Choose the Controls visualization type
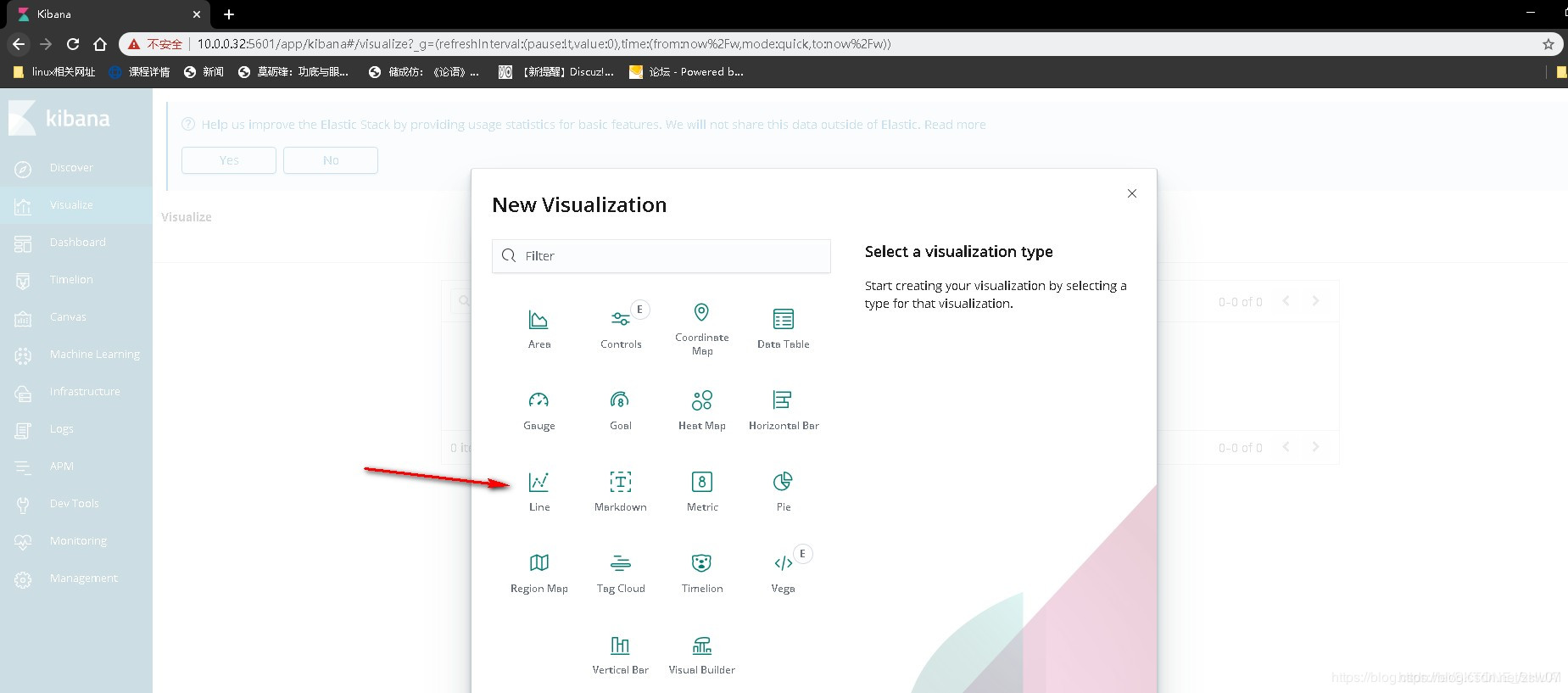1568x693 pixels. (621, 329)
